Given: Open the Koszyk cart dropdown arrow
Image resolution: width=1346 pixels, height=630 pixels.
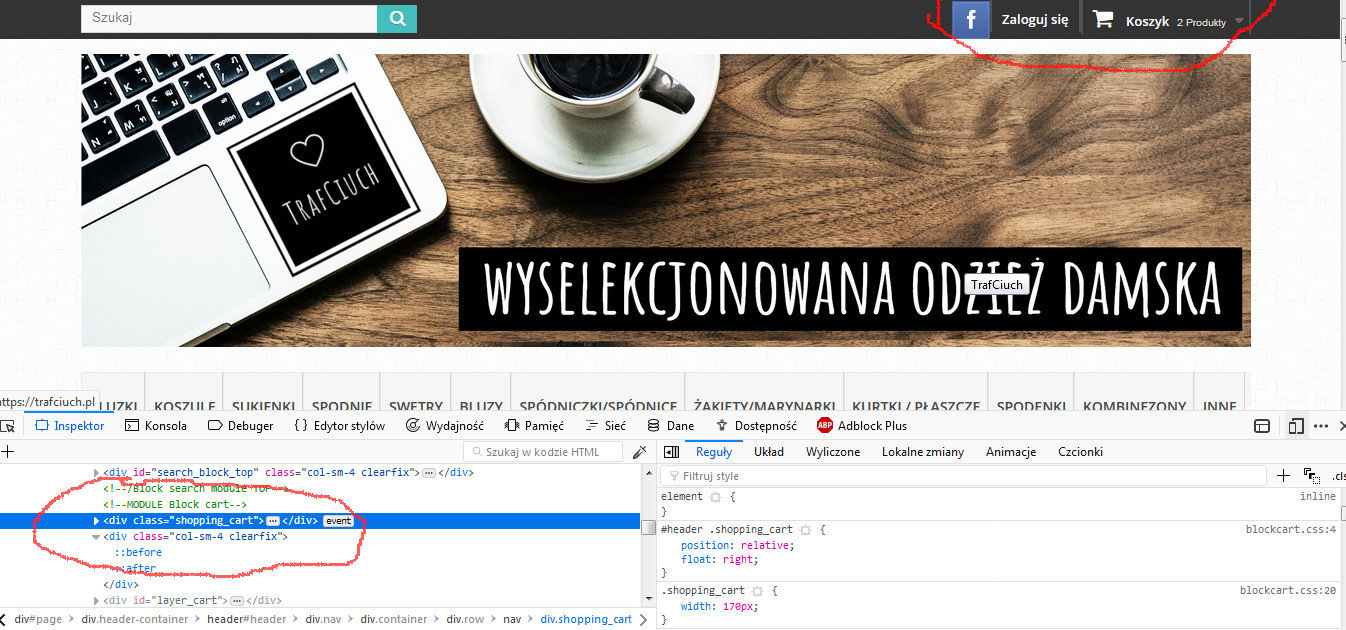Looking at the screenshot, I should pyautogui.click(x=1239, y=21).
